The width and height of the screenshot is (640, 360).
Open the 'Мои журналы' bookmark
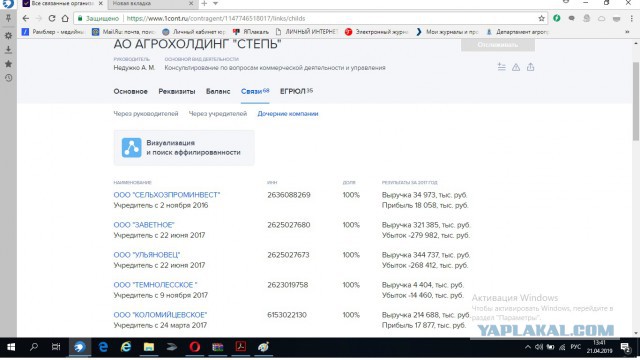point(447,31)
